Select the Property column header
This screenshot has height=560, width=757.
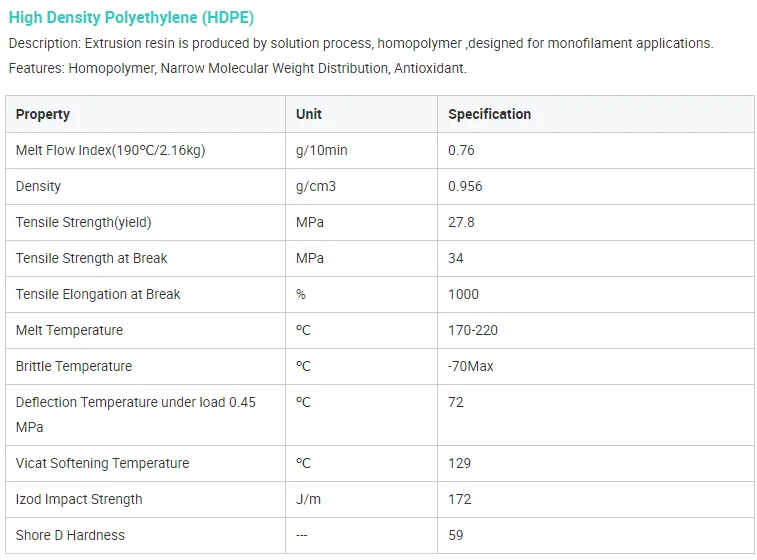point(43,114)
